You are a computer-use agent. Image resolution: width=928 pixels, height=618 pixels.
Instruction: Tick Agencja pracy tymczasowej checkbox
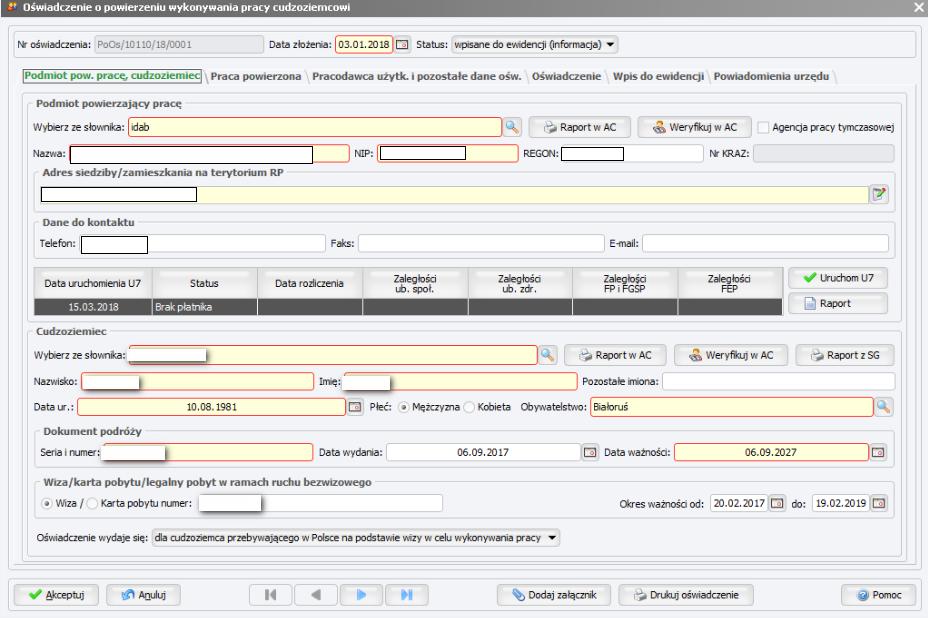tap(763, 127)
